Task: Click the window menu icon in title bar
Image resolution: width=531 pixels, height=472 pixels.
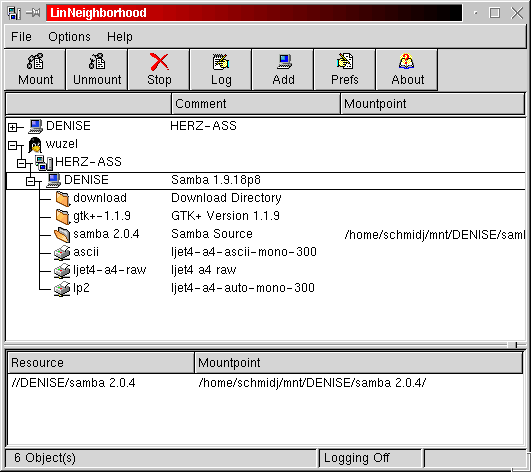Action: tap(14, 13)
